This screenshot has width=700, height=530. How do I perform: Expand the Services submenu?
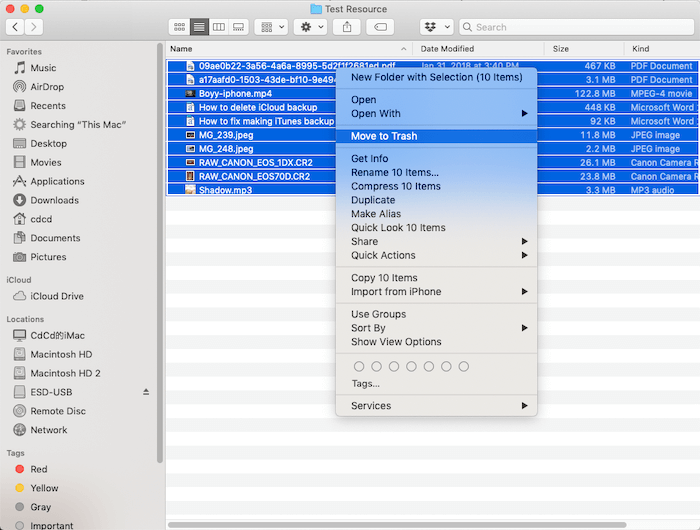436,406
